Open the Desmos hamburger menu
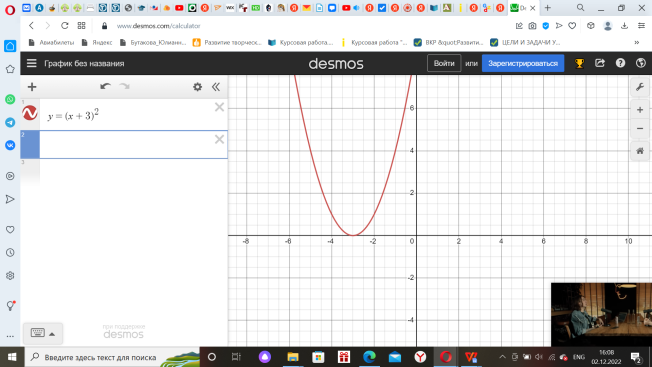The width and height of the screenshot is (652, 367). 32,63
